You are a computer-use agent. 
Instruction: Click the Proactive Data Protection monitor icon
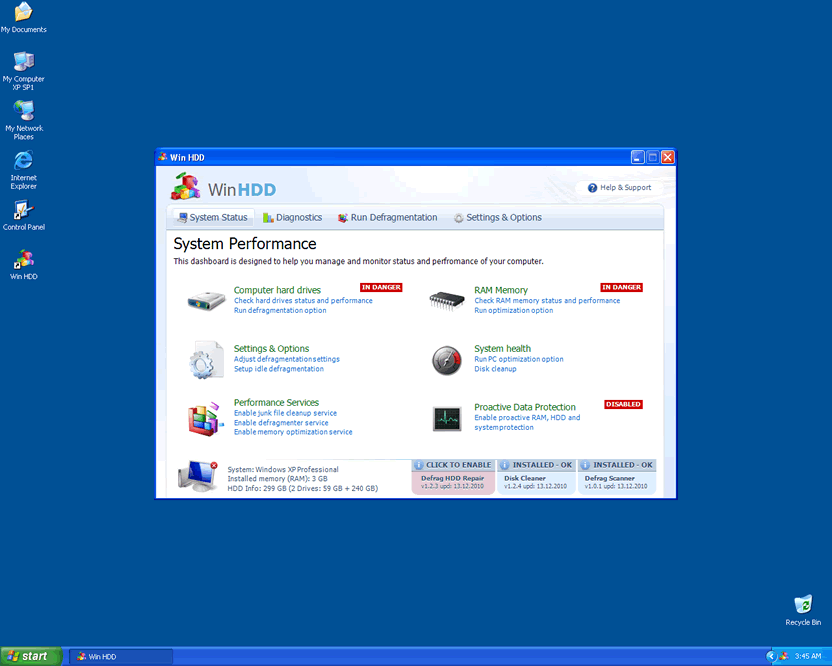(x=447, y=418)
